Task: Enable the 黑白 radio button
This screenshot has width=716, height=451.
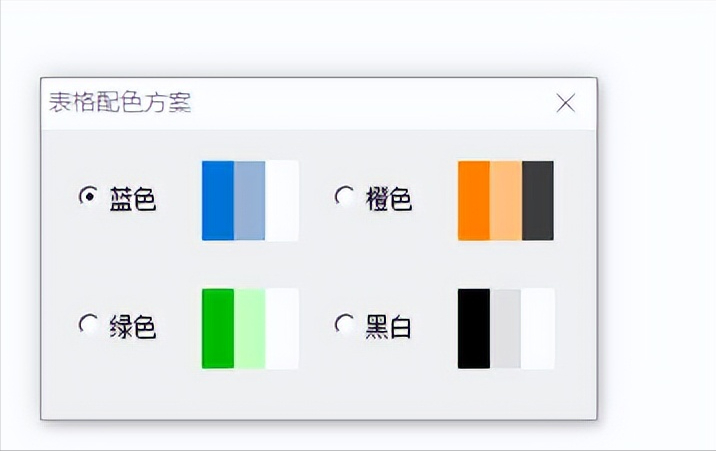Action: [x=345, y=325]
